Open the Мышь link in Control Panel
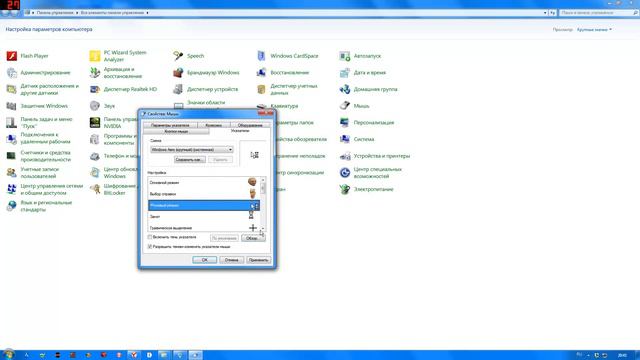This screenshot has width=640, height=360. tap(361, 106)
